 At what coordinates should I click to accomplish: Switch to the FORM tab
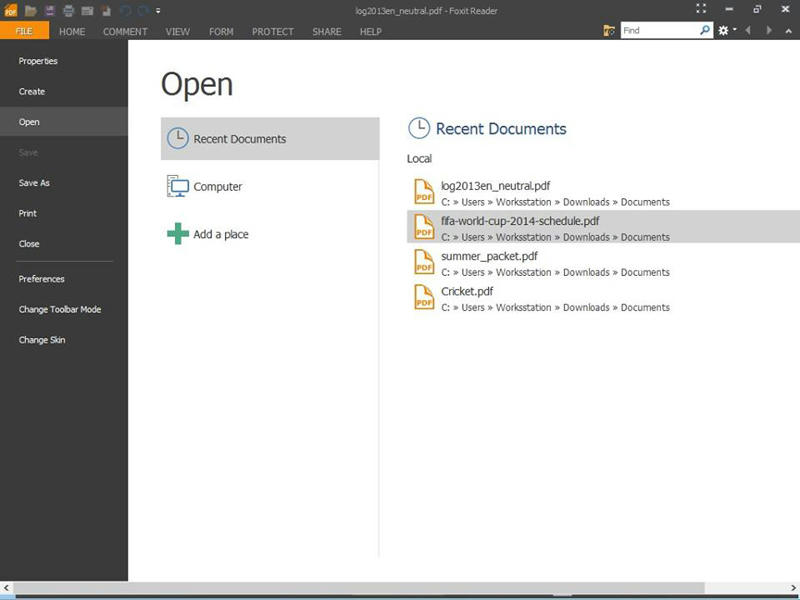coord(221,32)
